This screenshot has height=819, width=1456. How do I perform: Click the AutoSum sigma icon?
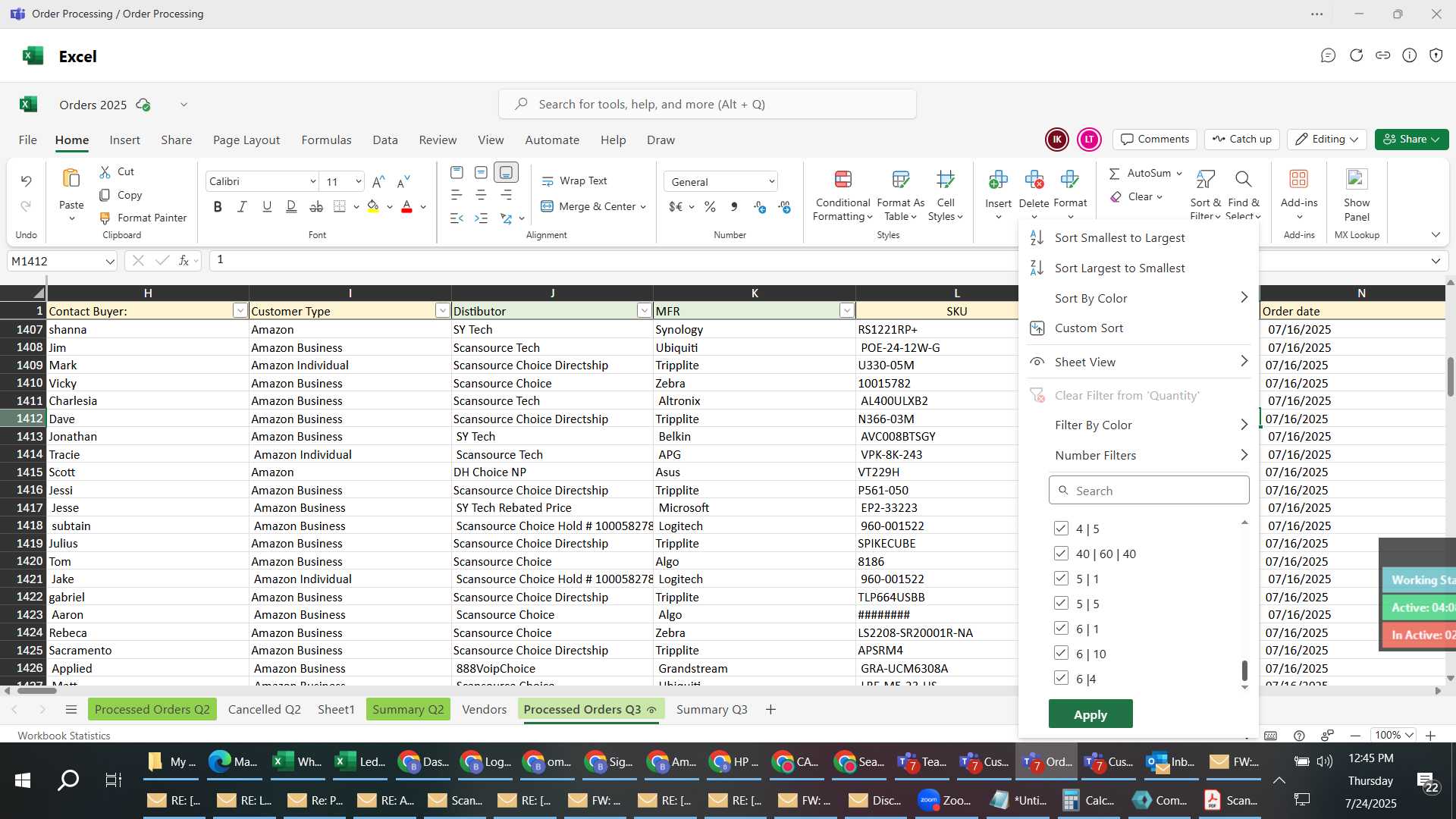tap(1114, 174)
